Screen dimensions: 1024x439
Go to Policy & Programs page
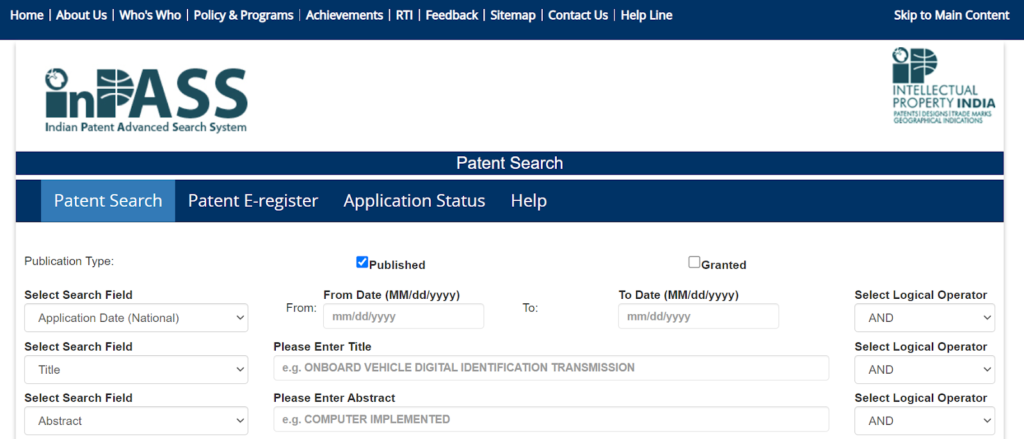(x=243, y=15)
